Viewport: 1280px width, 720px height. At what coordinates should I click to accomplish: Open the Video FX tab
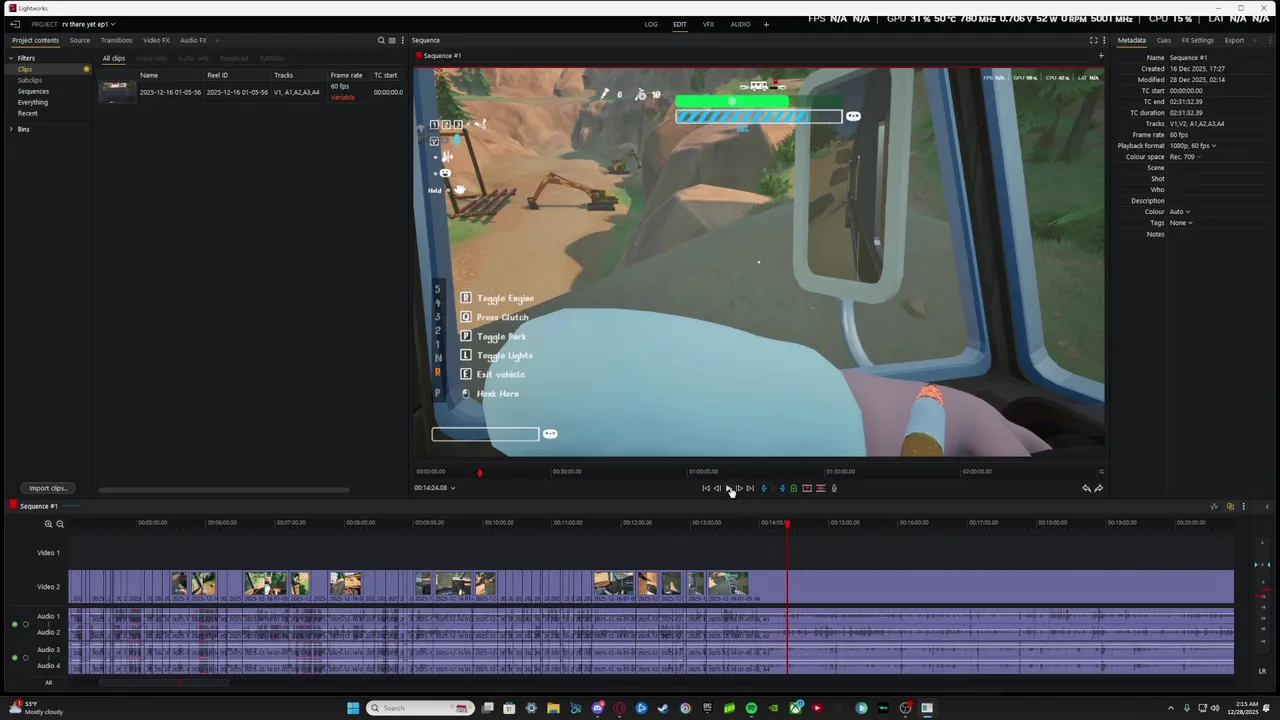156,40
